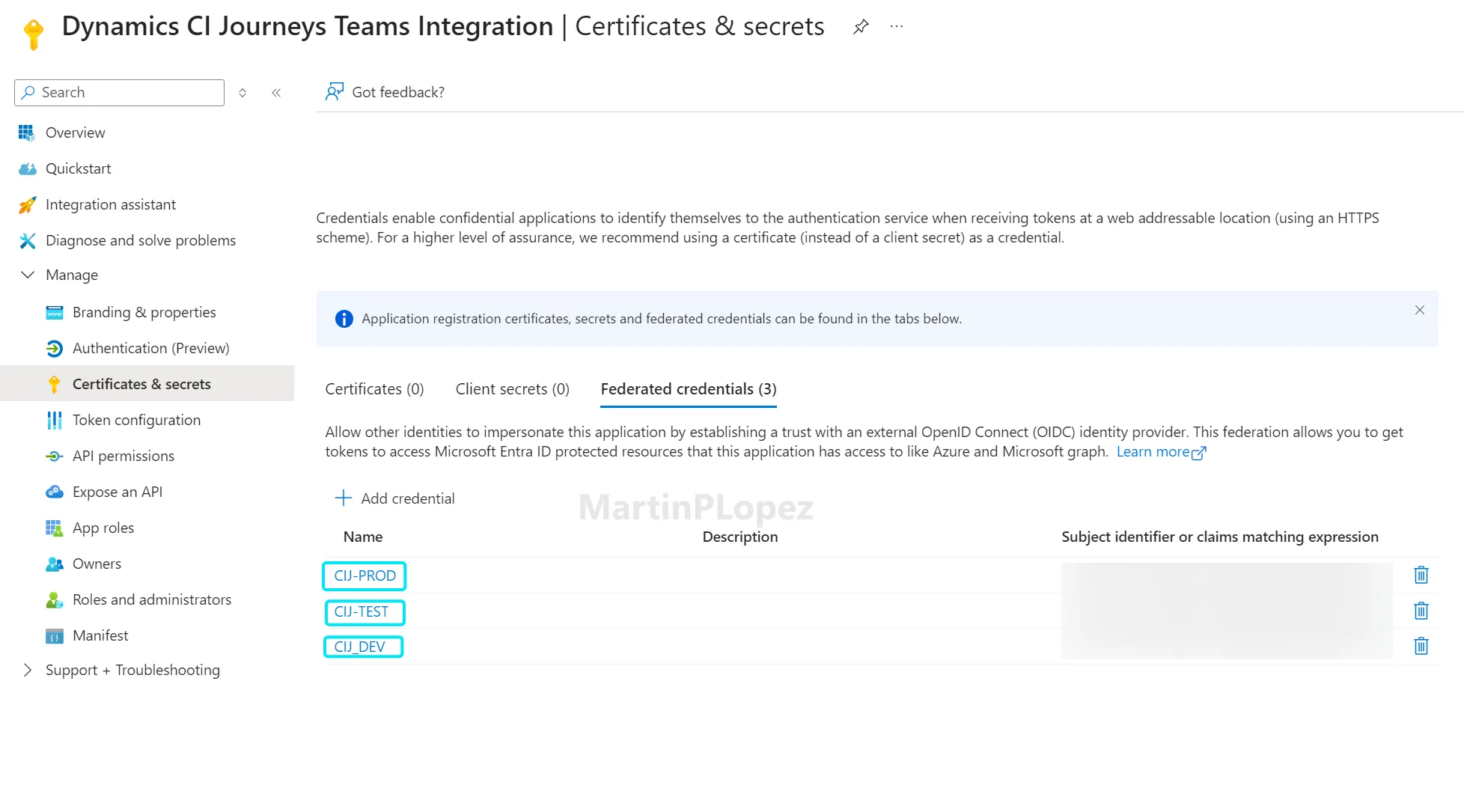Toggle expand/collapse all menu groups
The height and width of the screenshot is (812, 1464).
tap(243, 93)
